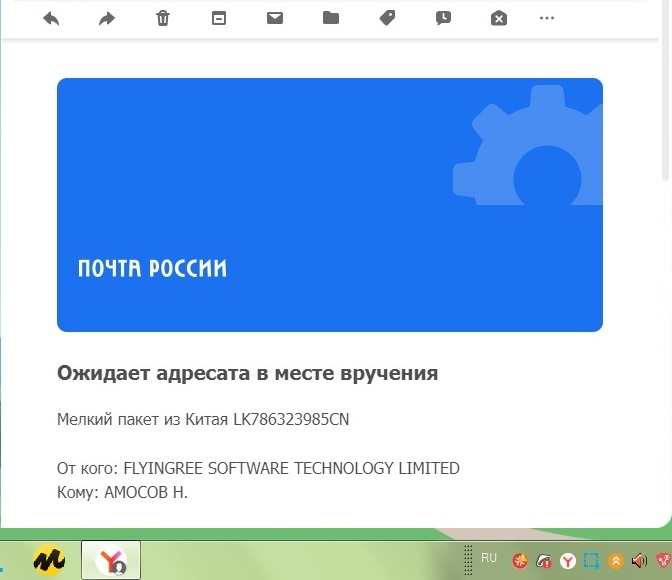The height and width of the screenshot is (580, 672).
Task: Mark as spam using the crossed icon
Action: click(499, 18)
